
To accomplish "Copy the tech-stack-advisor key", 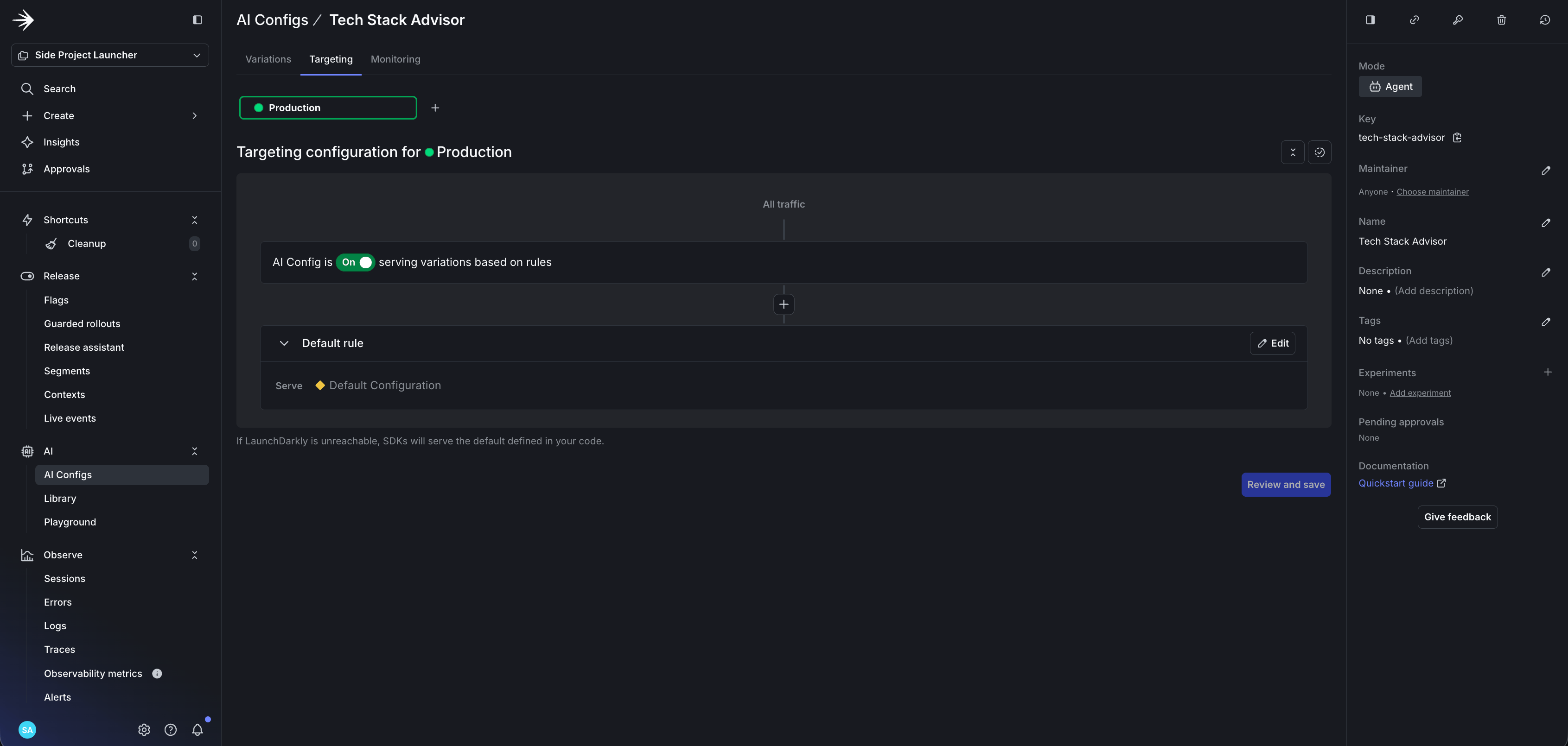I will tap(1457, 138).
